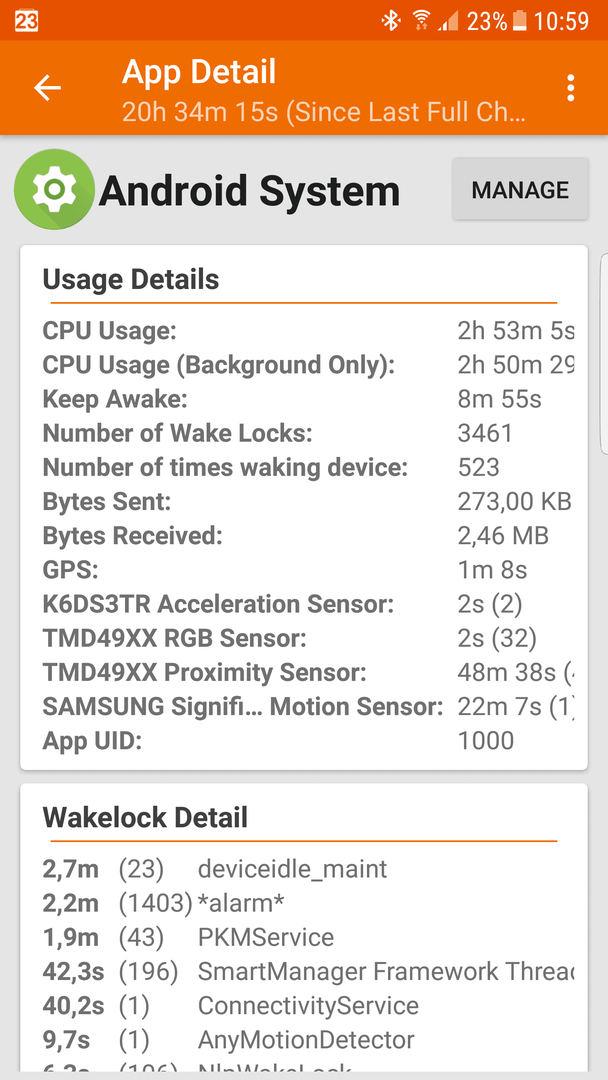Tap the battery icon in status bar

tap(519, 21)
